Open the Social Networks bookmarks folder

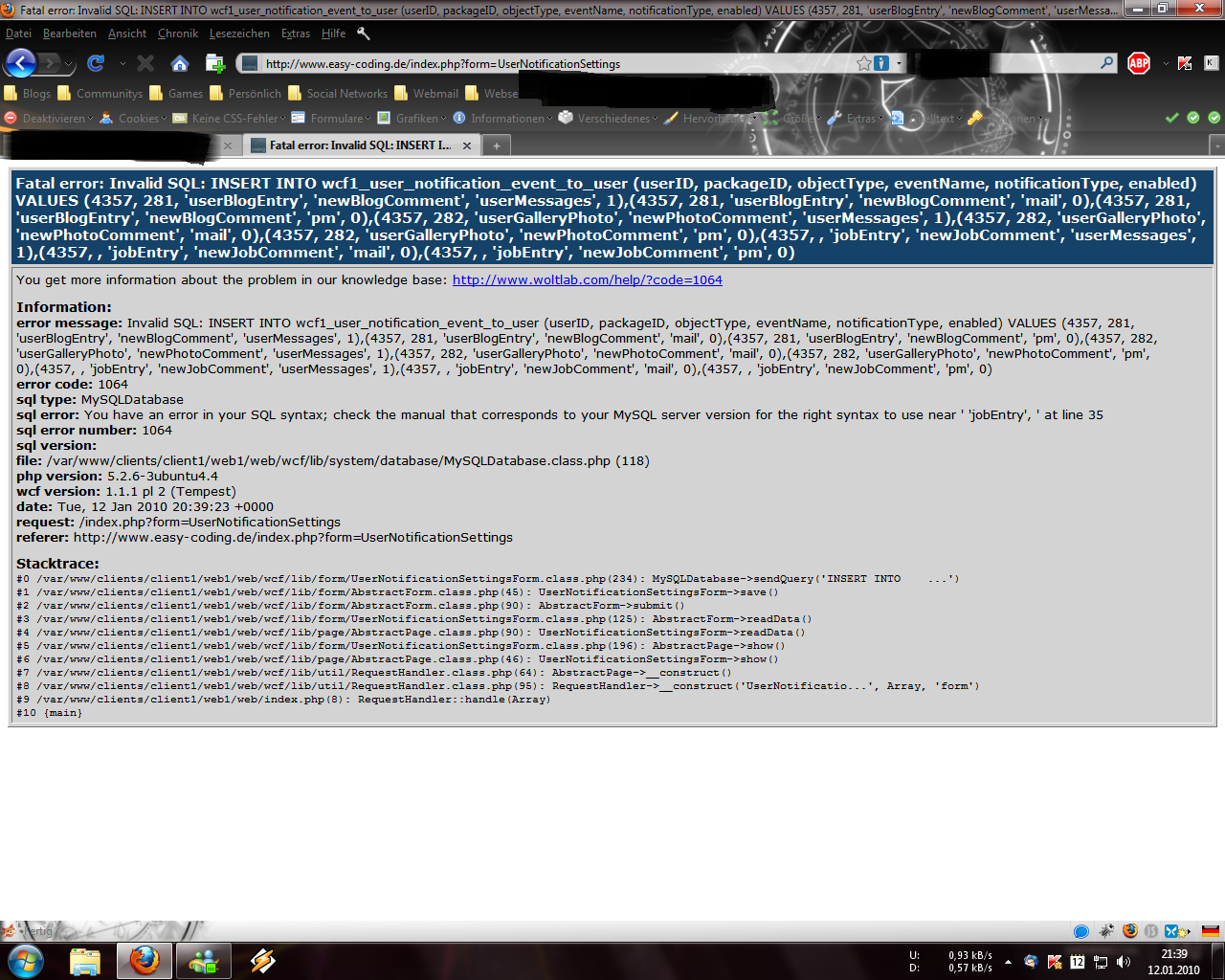coord(346,94)
